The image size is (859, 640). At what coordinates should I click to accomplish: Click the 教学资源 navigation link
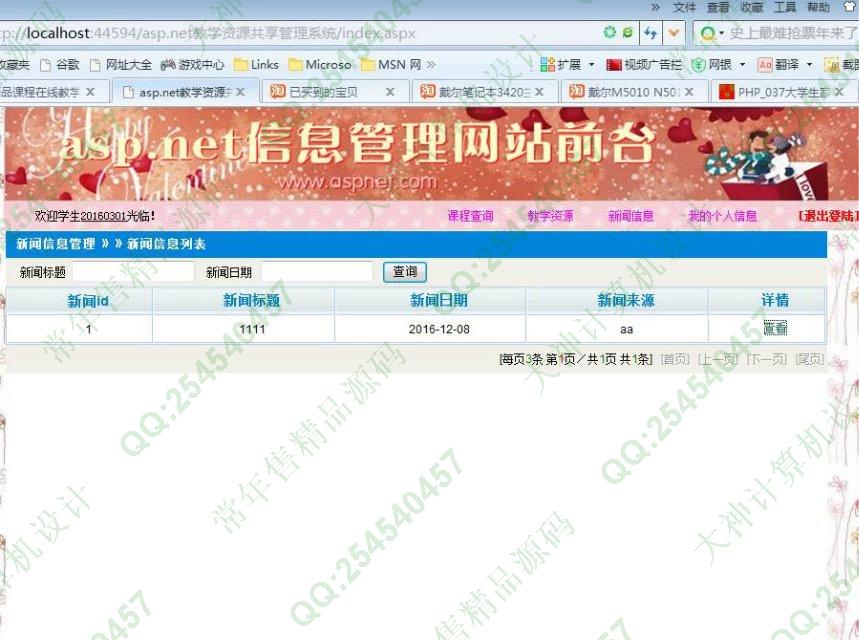pyautogui.click(x=550, y=216)
